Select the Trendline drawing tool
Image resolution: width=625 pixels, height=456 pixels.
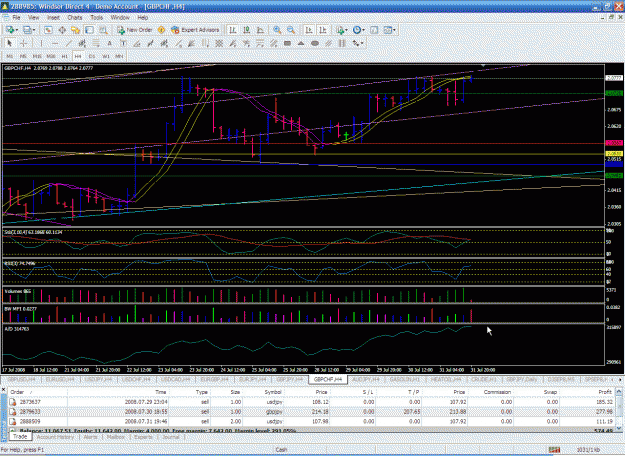click(x=69, y=43)
